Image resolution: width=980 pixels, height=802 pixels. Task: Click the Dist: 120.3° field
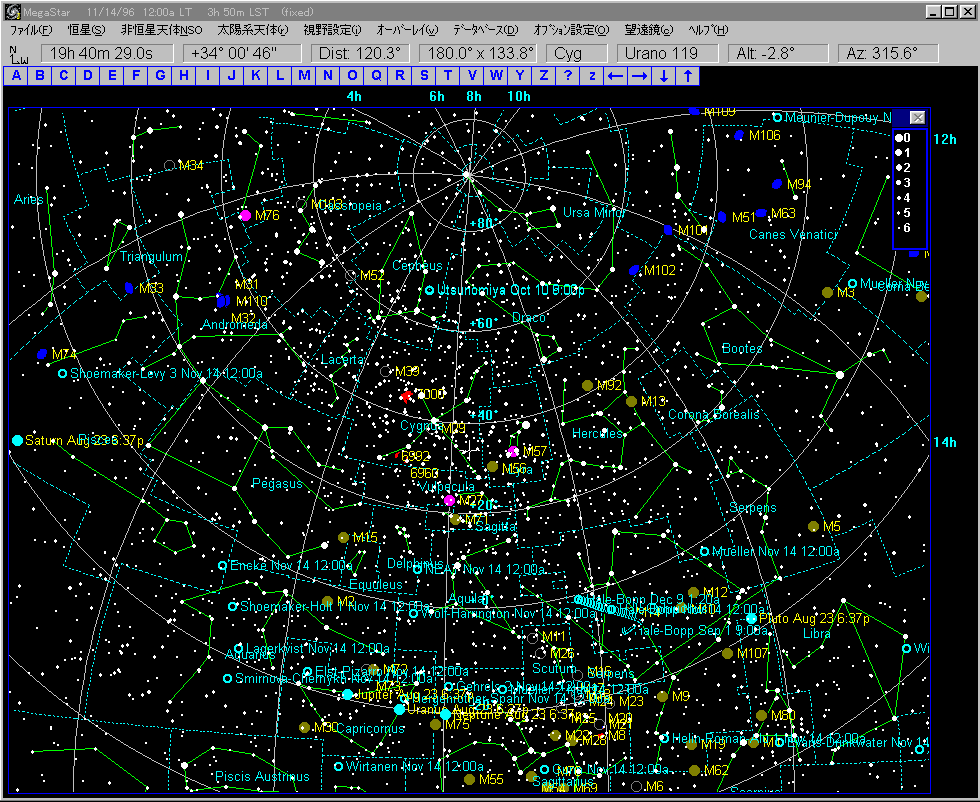pos(360,54)
